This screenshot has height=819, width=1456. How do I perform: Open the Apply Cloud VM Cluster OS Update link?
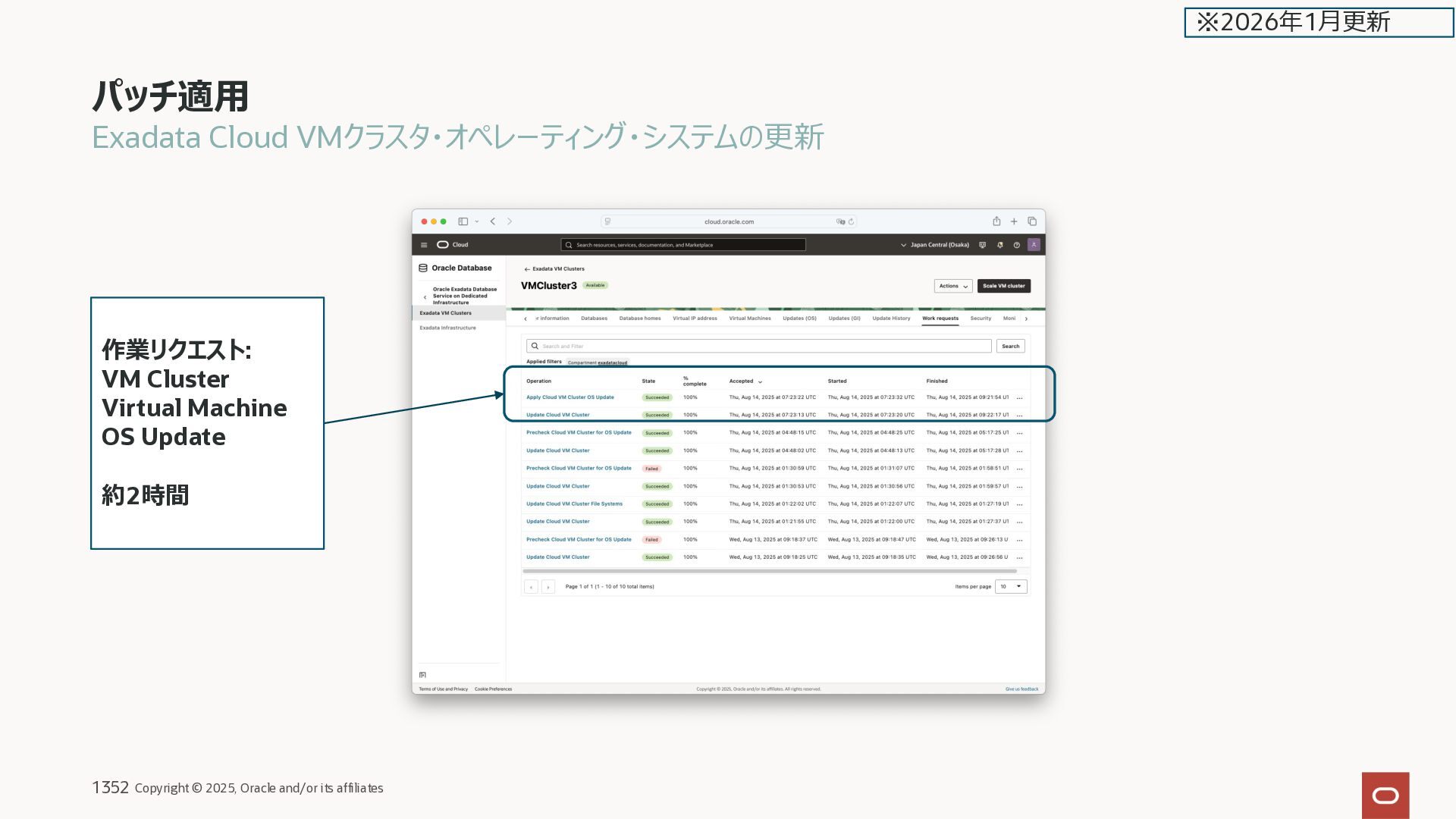click(570, 397)
